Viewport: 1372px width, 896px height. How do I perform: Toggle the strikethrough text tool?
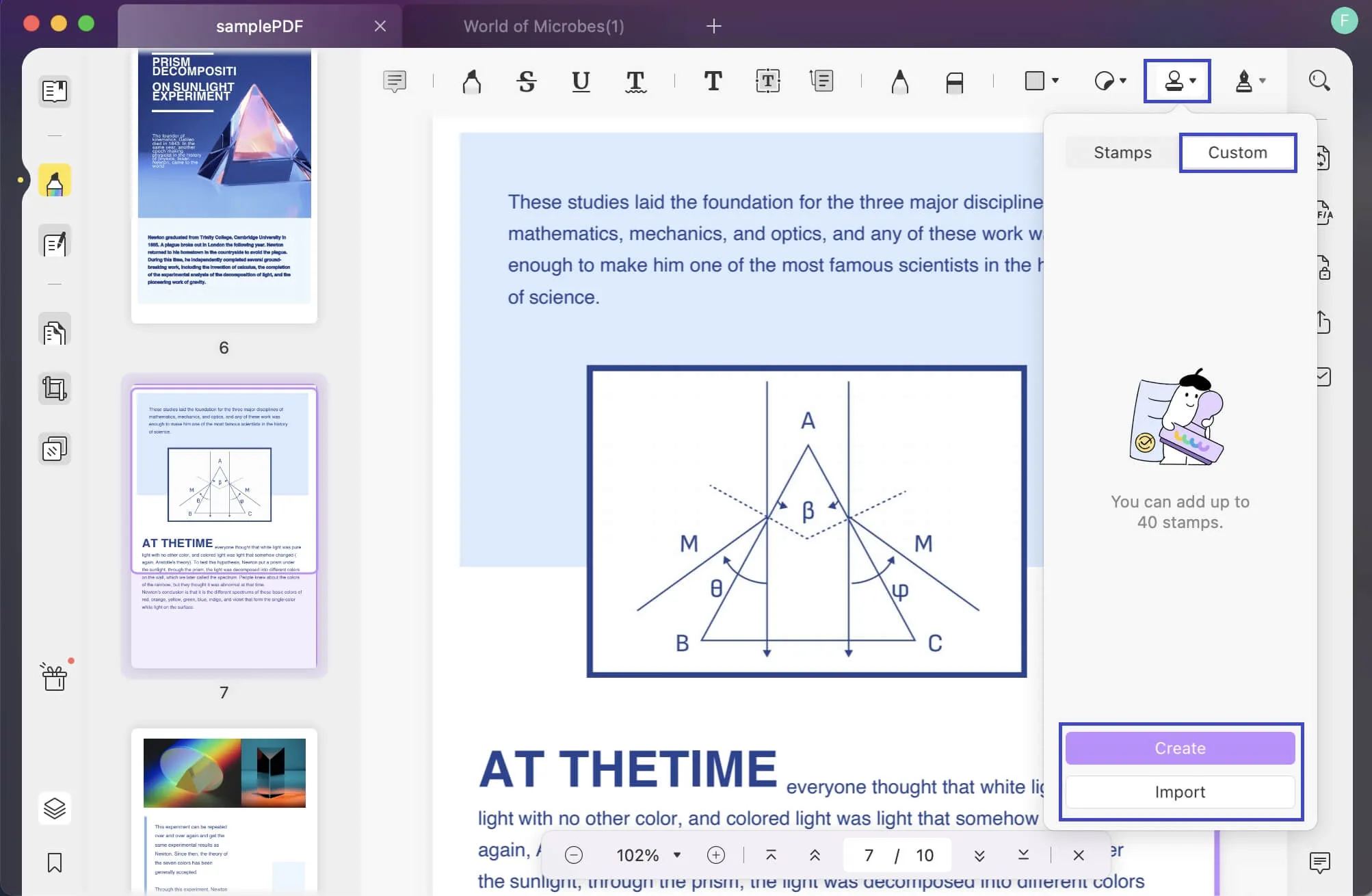tap(527, 81)
